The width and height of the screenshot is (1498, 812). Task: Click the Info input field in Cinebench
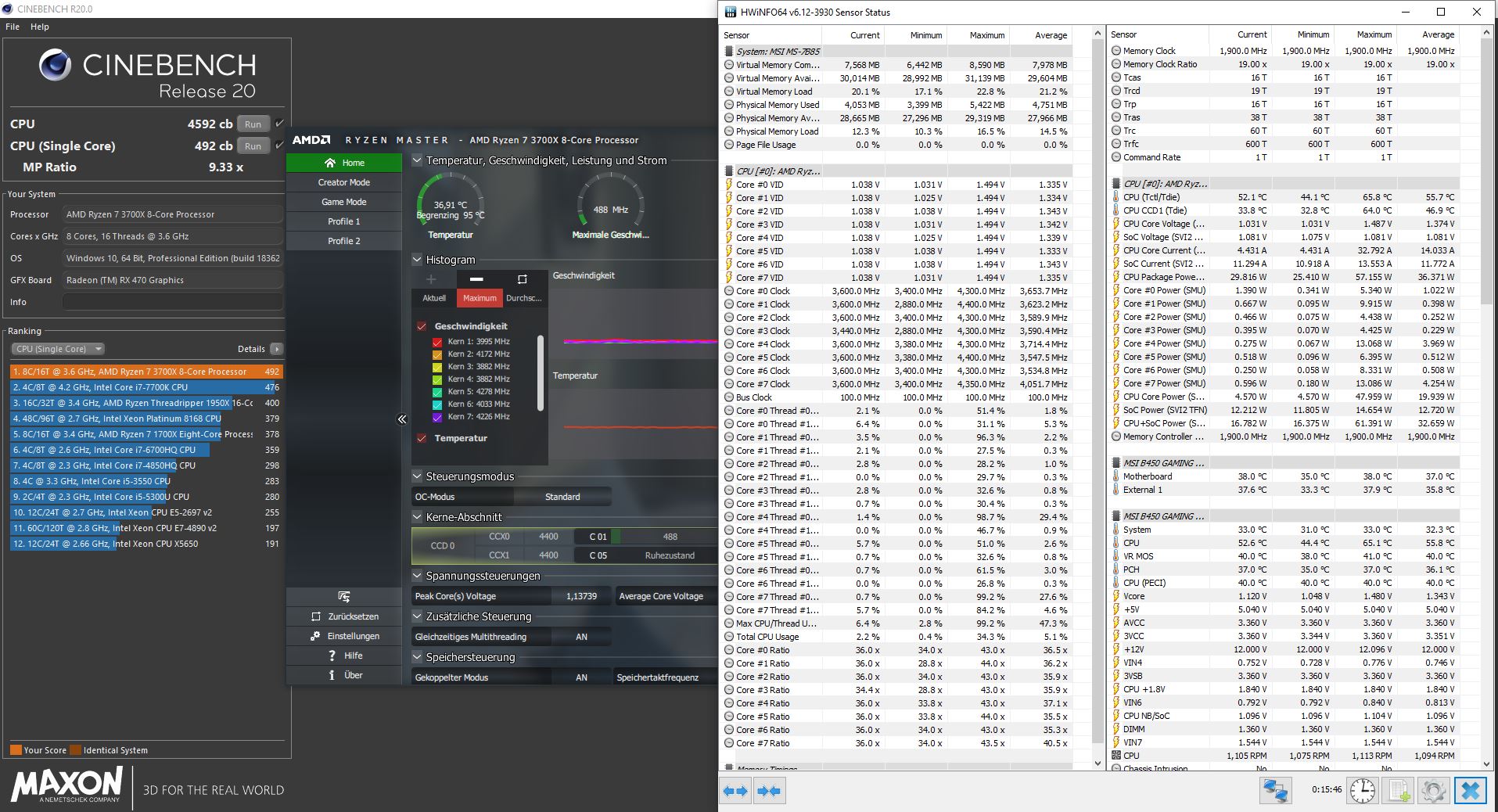pyautogui.click(x=172, y=302)
